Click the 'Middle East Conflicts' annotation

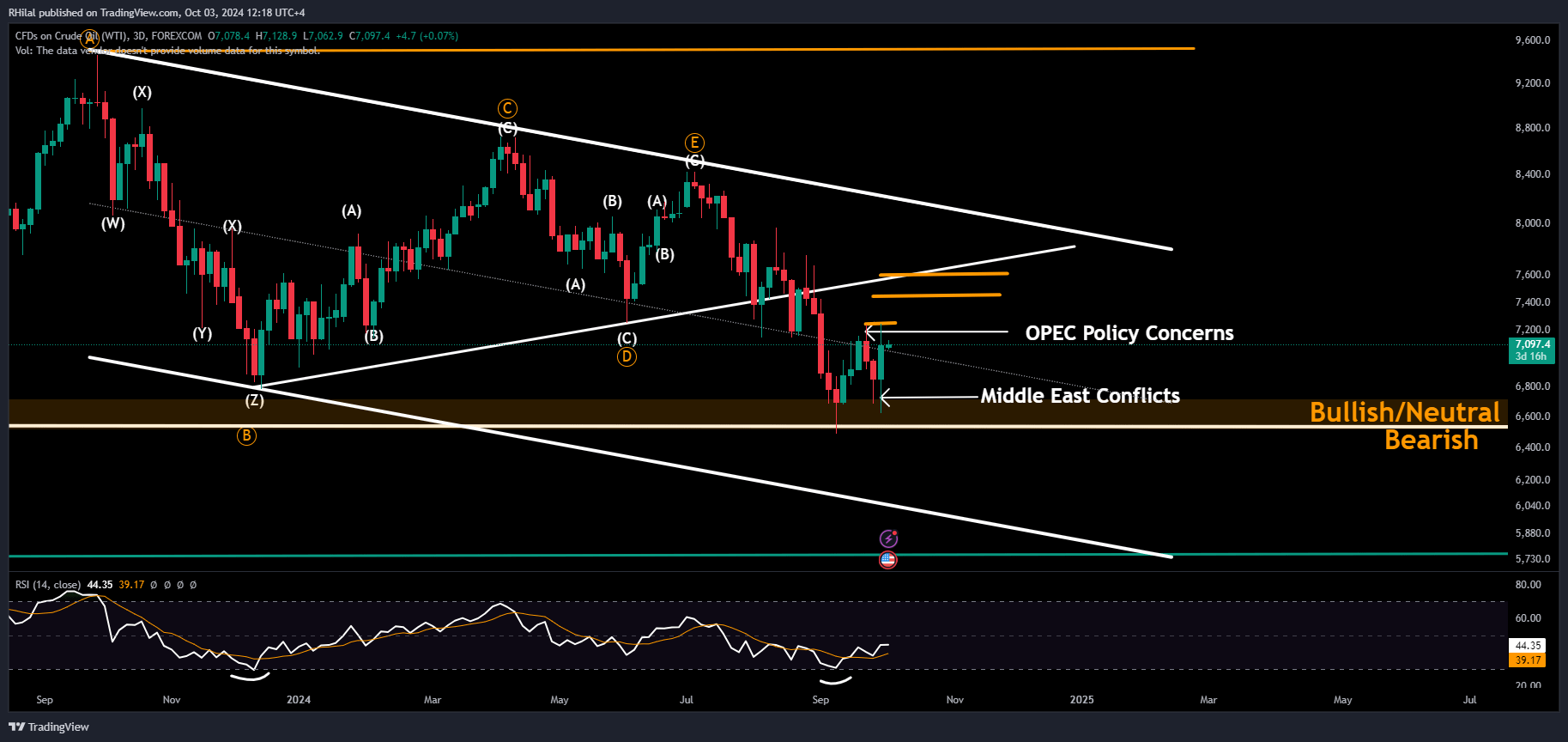tap(1080, 396)
